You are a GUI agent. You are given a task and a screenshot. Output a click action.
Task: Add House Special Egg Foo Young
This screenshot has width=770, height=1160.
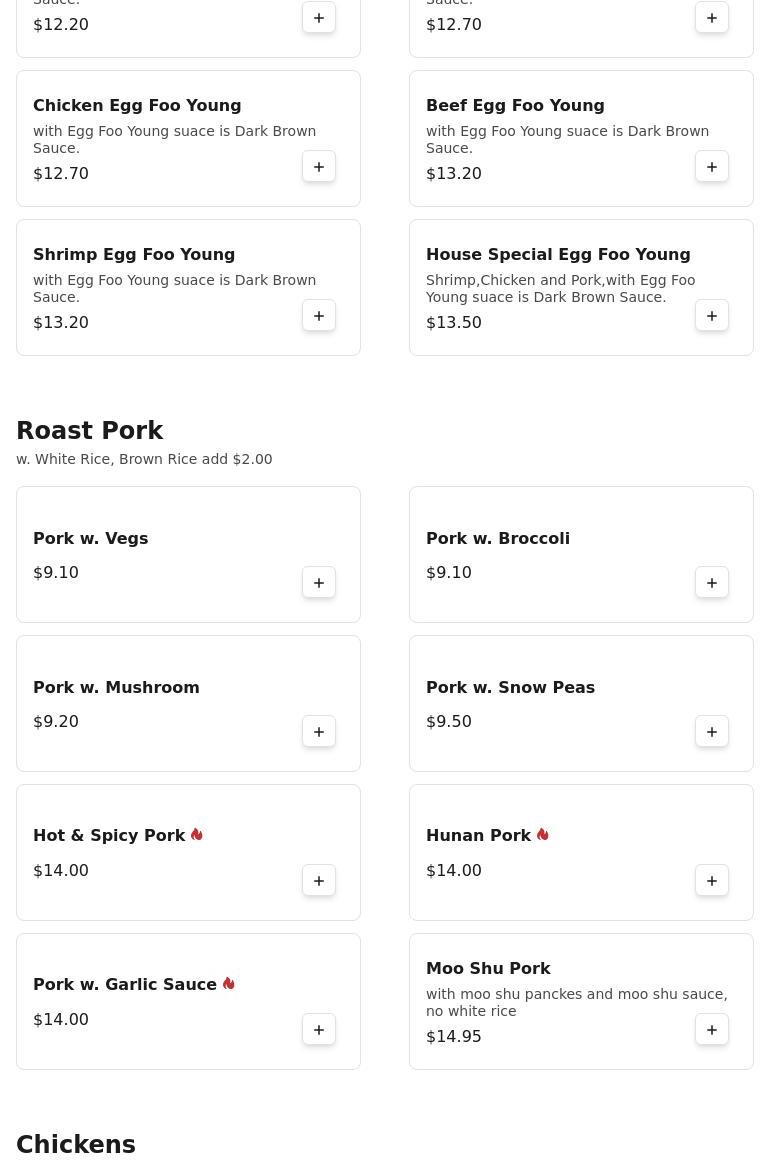712,316
